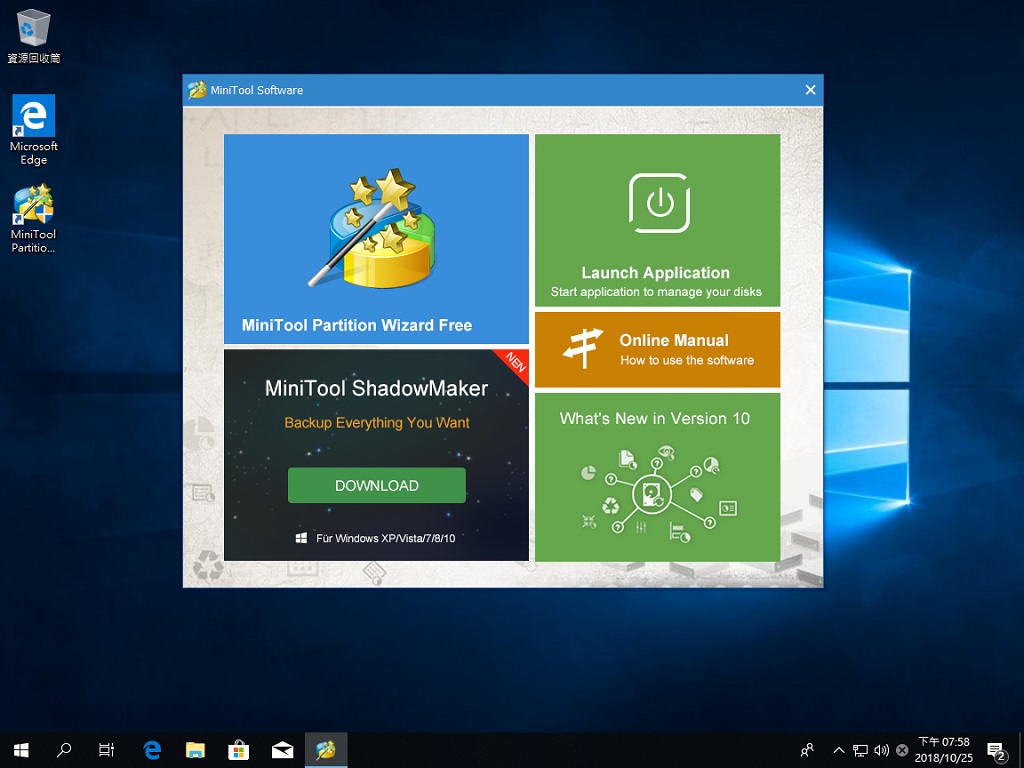Open Task View on the taskbar

[106, 750]
